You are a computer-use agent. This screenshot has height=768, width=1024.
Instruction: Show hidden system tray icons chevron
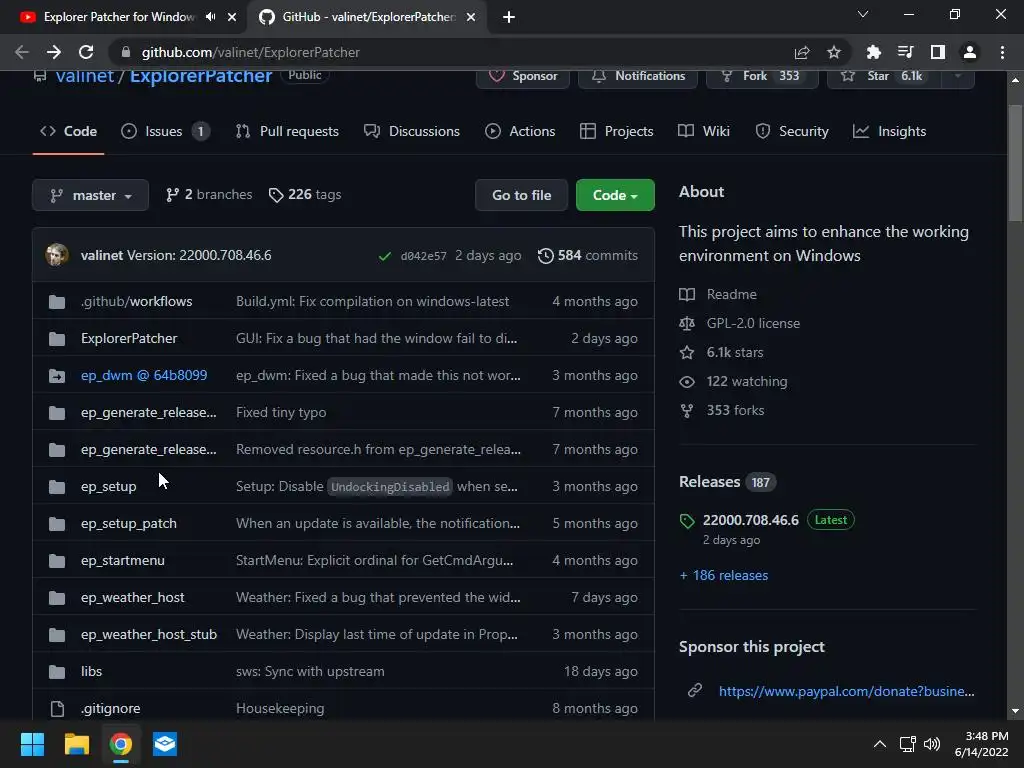tap(880, 744)
